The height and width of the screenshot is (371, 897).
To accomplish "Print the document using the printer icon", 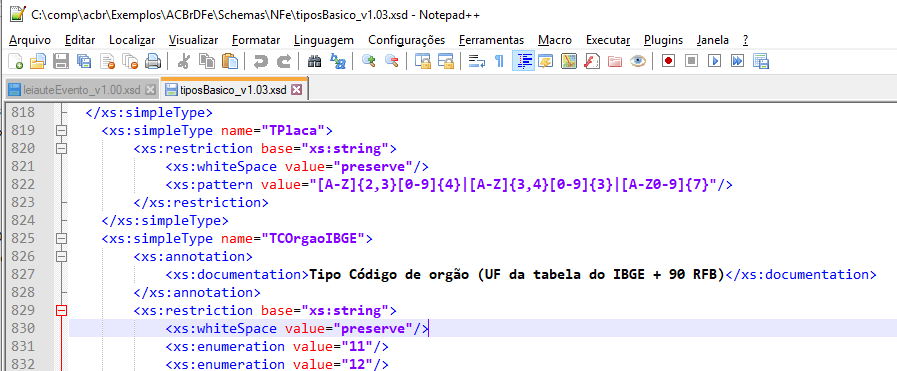I will click(x=153, y=61).
